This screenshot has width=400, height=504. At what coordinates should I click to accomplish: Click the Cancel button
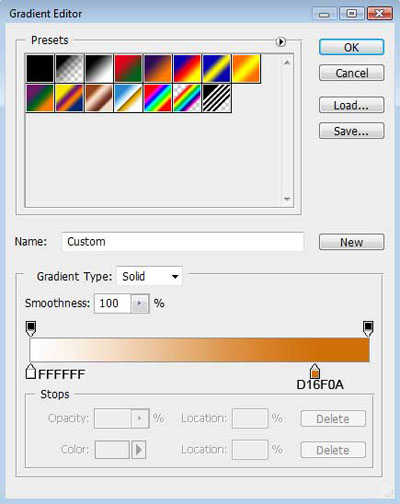click(x=352, y=73)
